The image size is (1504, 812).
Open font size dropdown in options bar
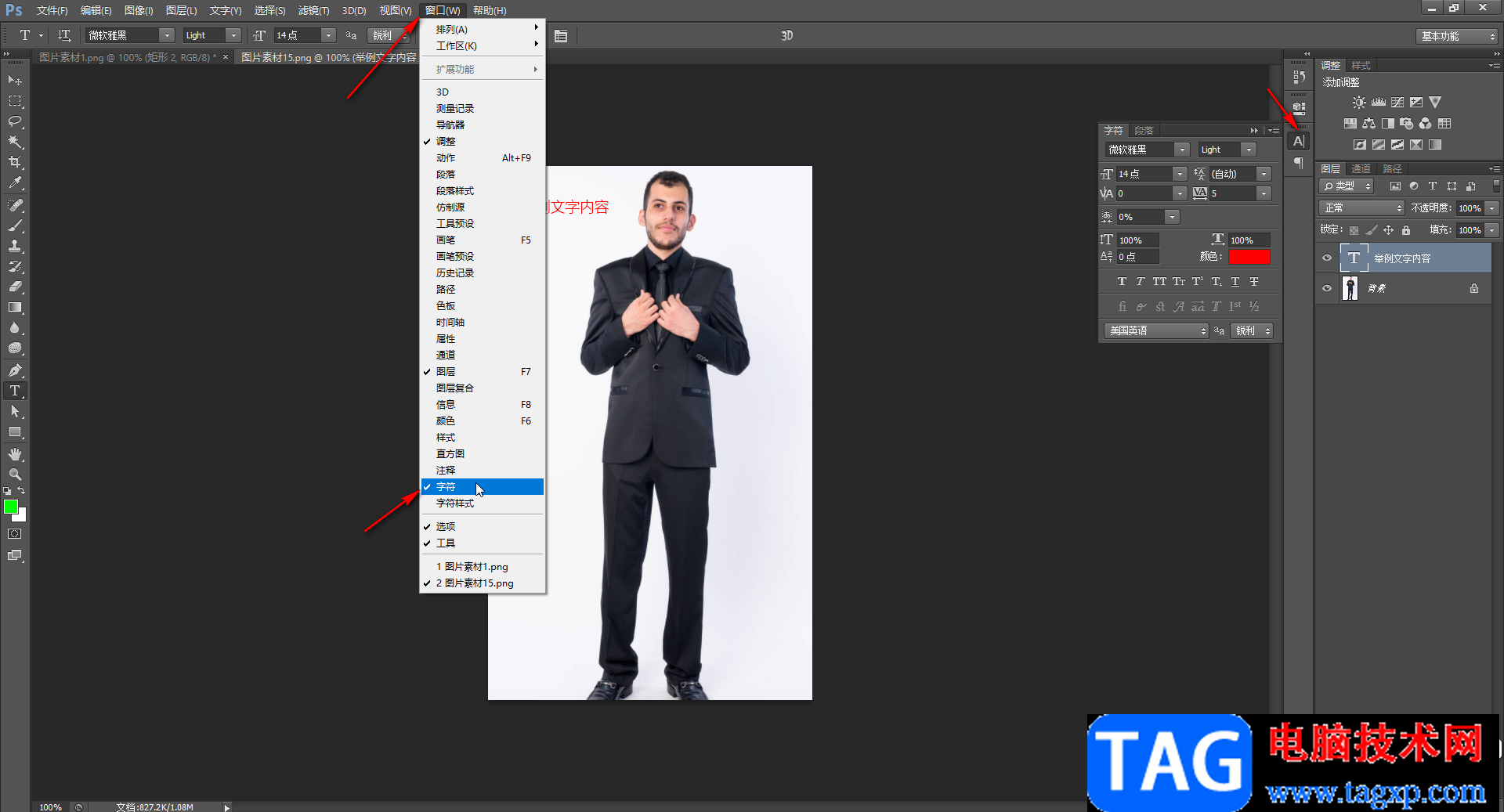329,35
